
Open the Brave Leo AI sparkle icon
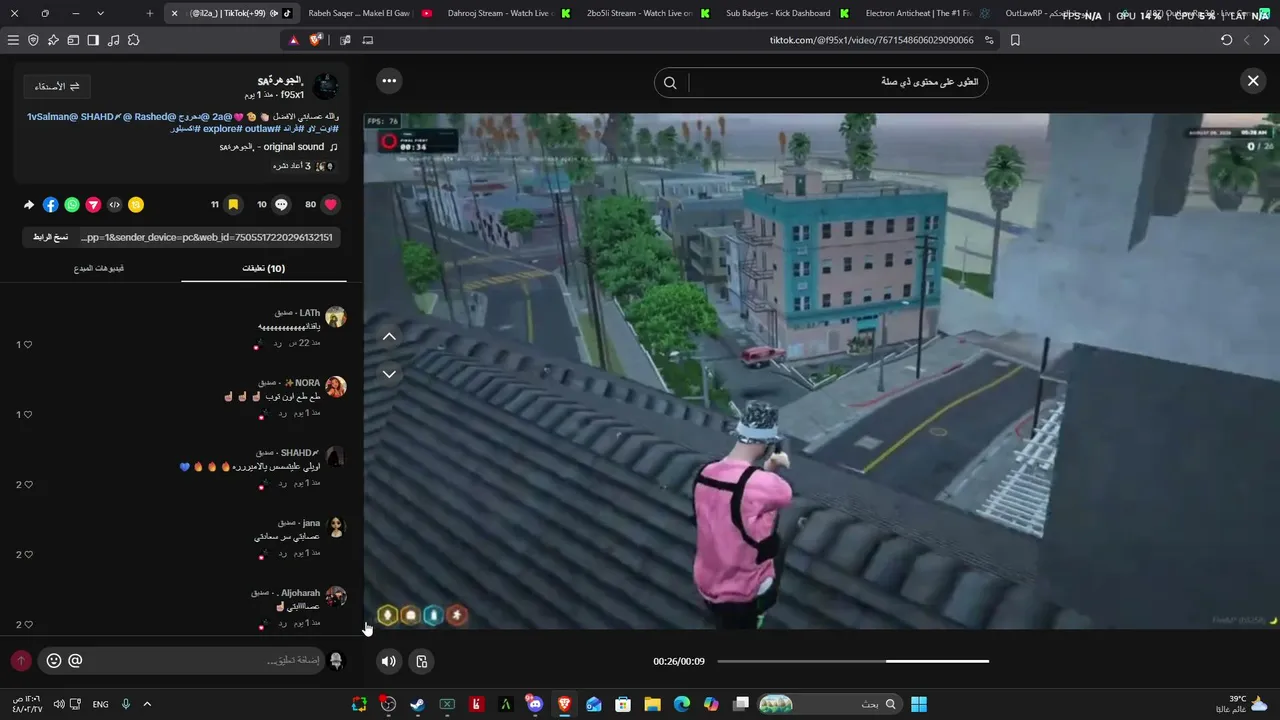tap(53, 40)
